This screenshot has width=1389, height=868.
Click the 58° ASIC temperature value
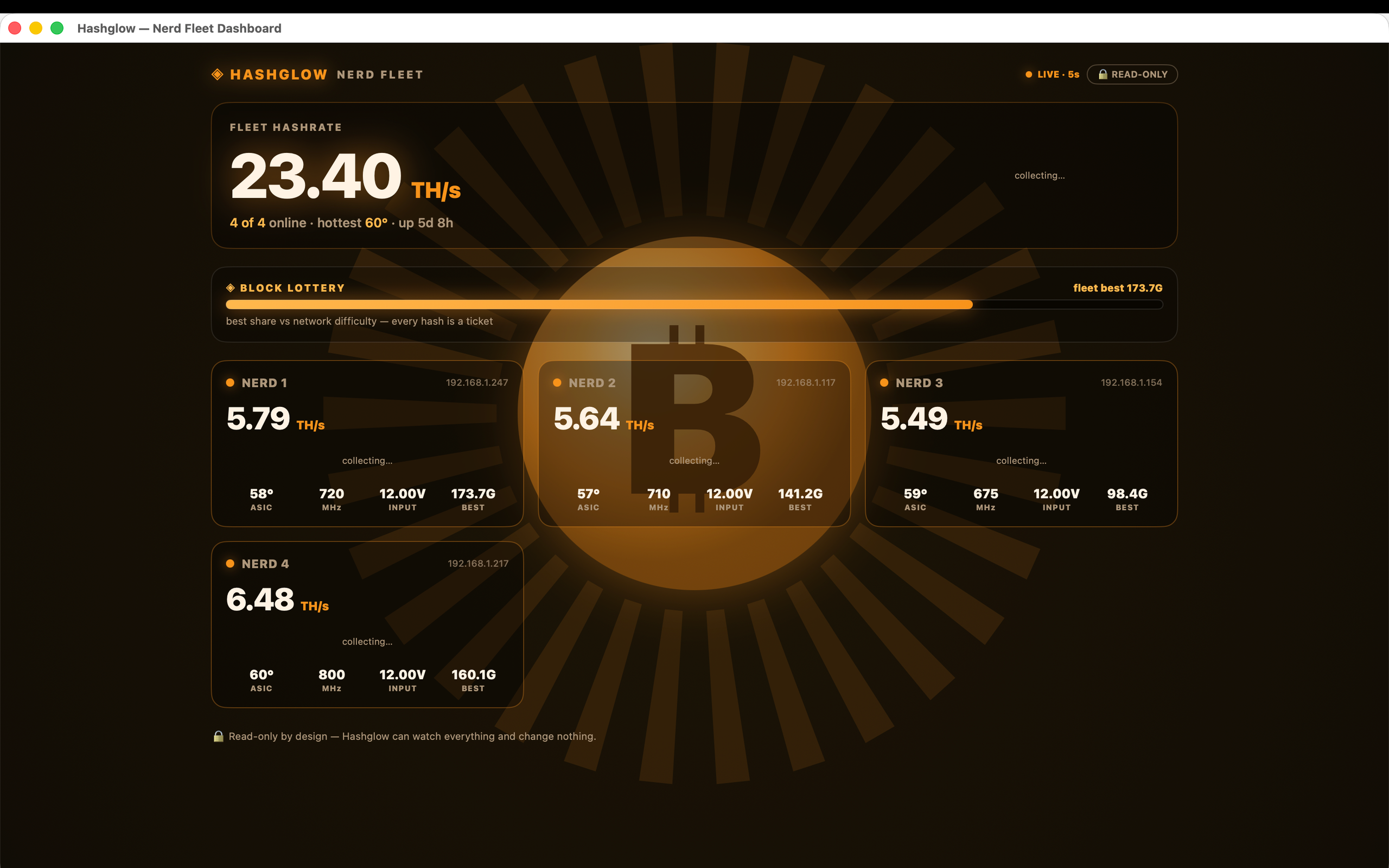point(261,494)
